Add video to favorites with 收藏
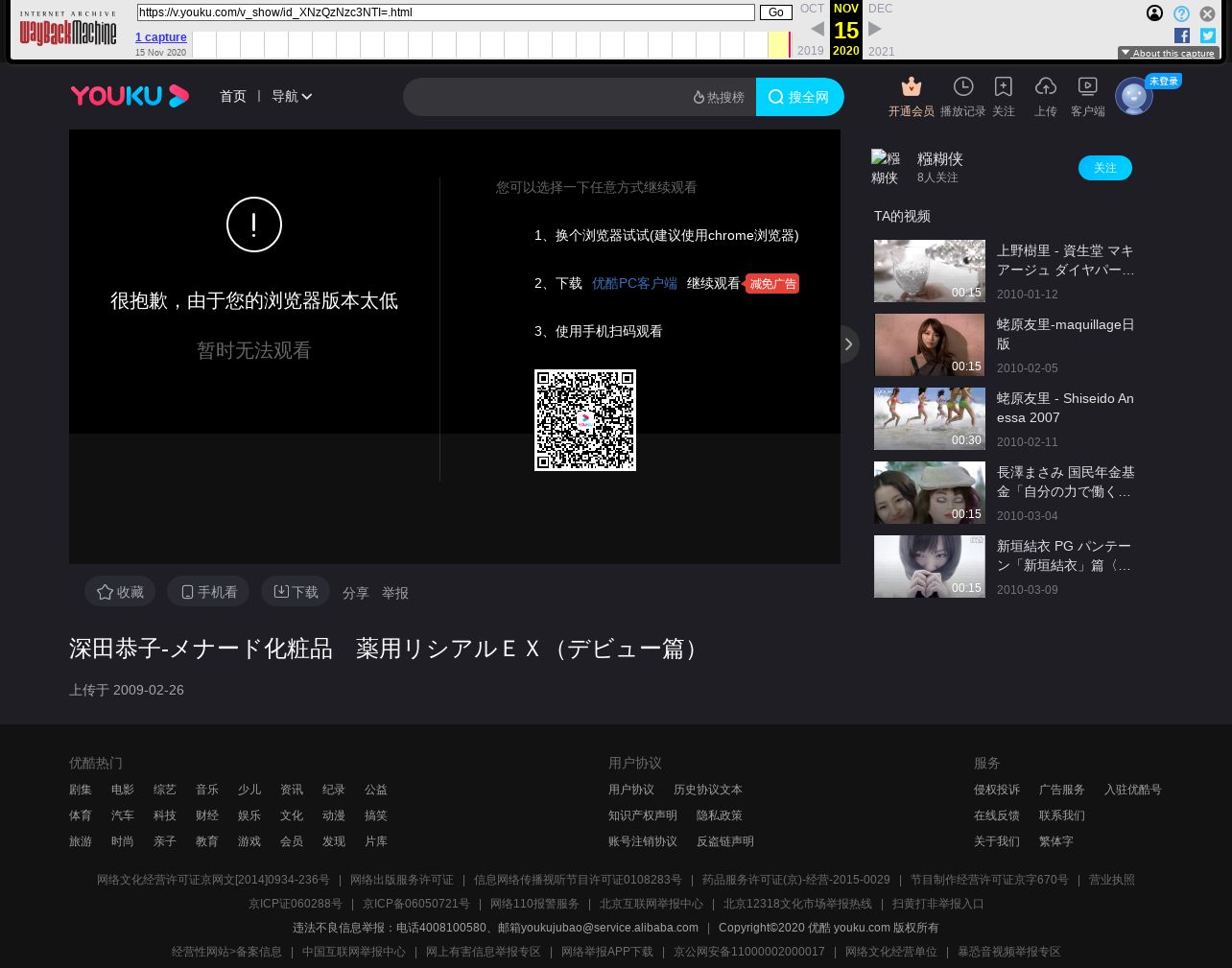Screen dimensions: 1232x968 120,592
